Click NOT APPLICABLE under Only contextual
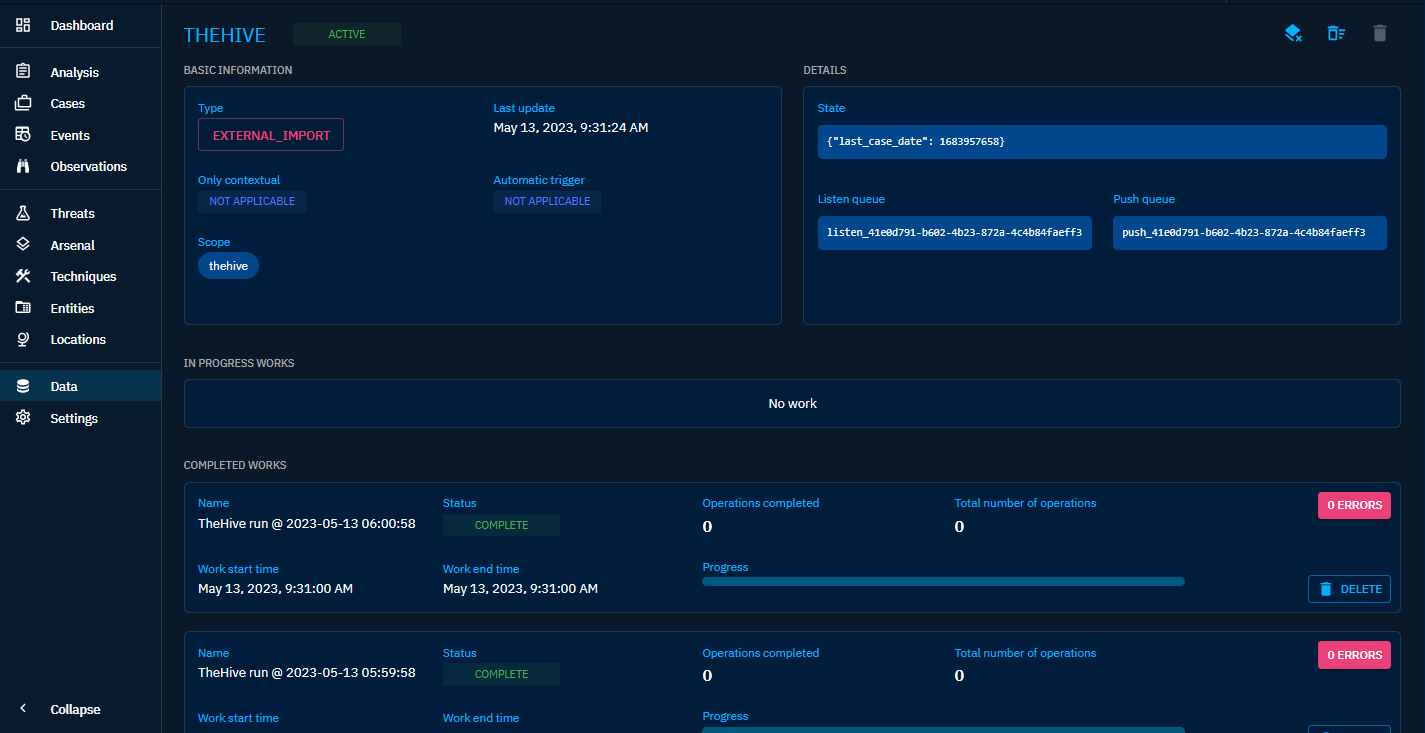This screenshot has width=1425, height=733. point(252,201)
